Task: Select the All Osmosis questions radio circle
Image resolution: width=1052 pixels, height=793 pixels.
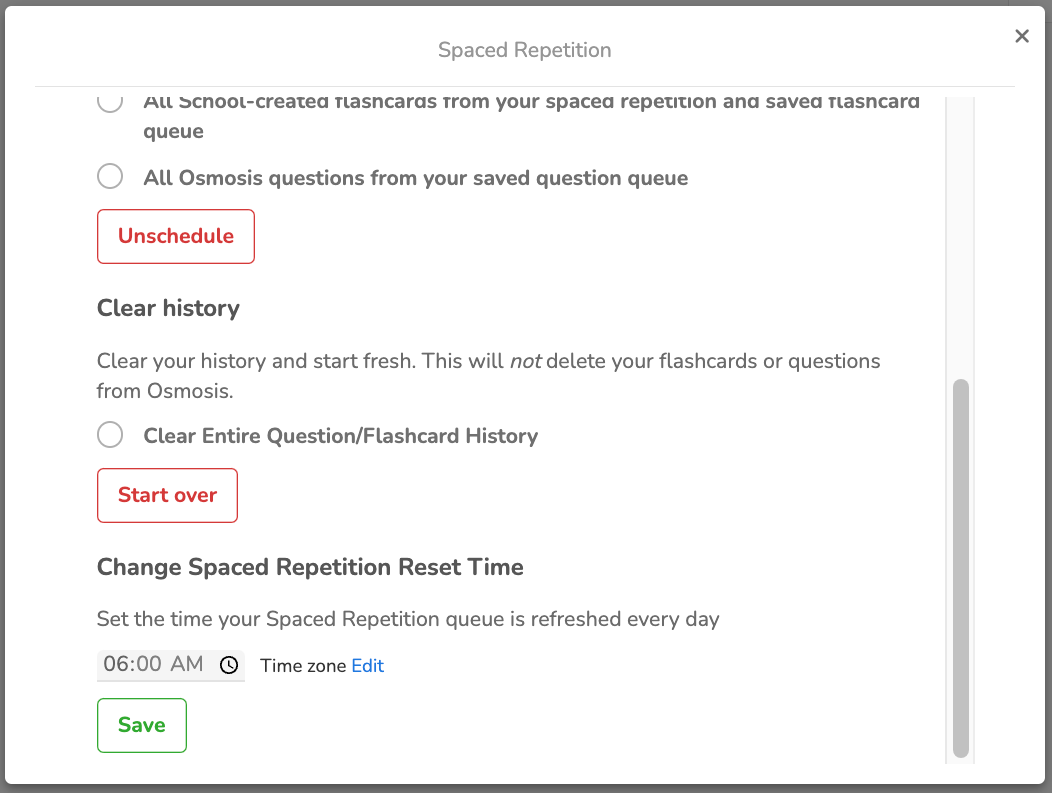Action: (110, 177)
